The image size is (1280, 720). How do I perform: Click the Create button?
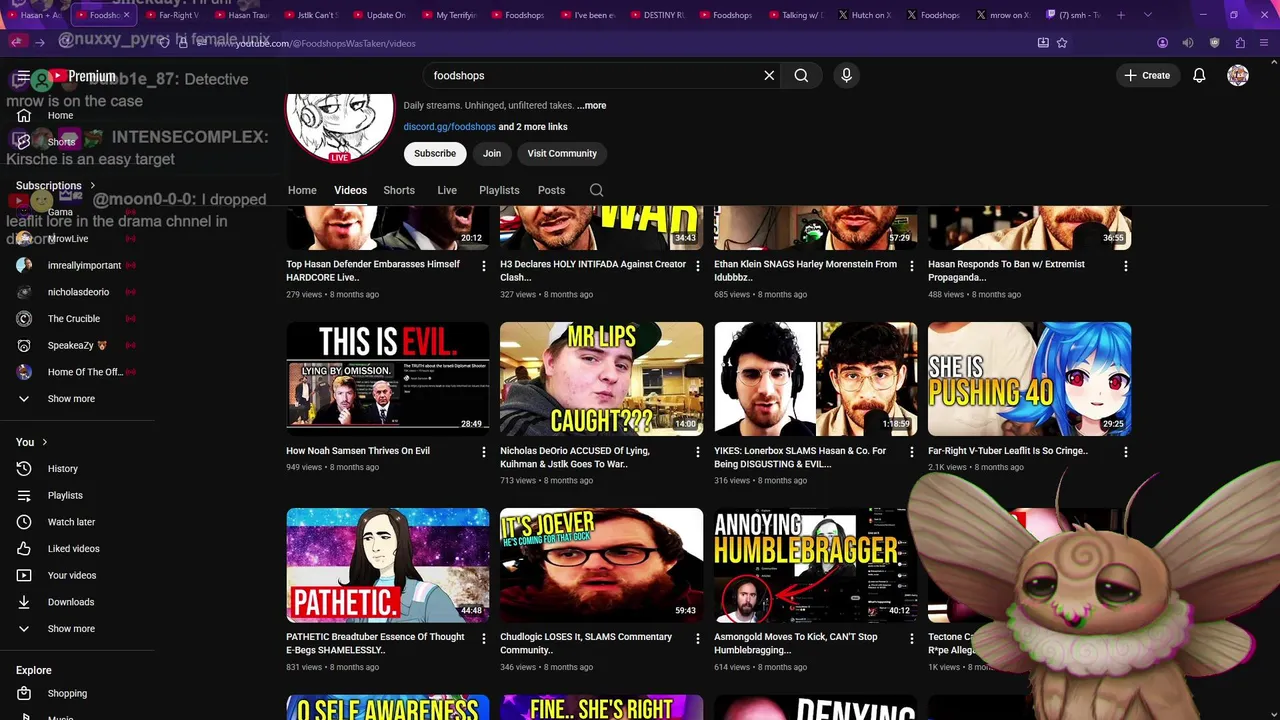tap(1147, 75)
